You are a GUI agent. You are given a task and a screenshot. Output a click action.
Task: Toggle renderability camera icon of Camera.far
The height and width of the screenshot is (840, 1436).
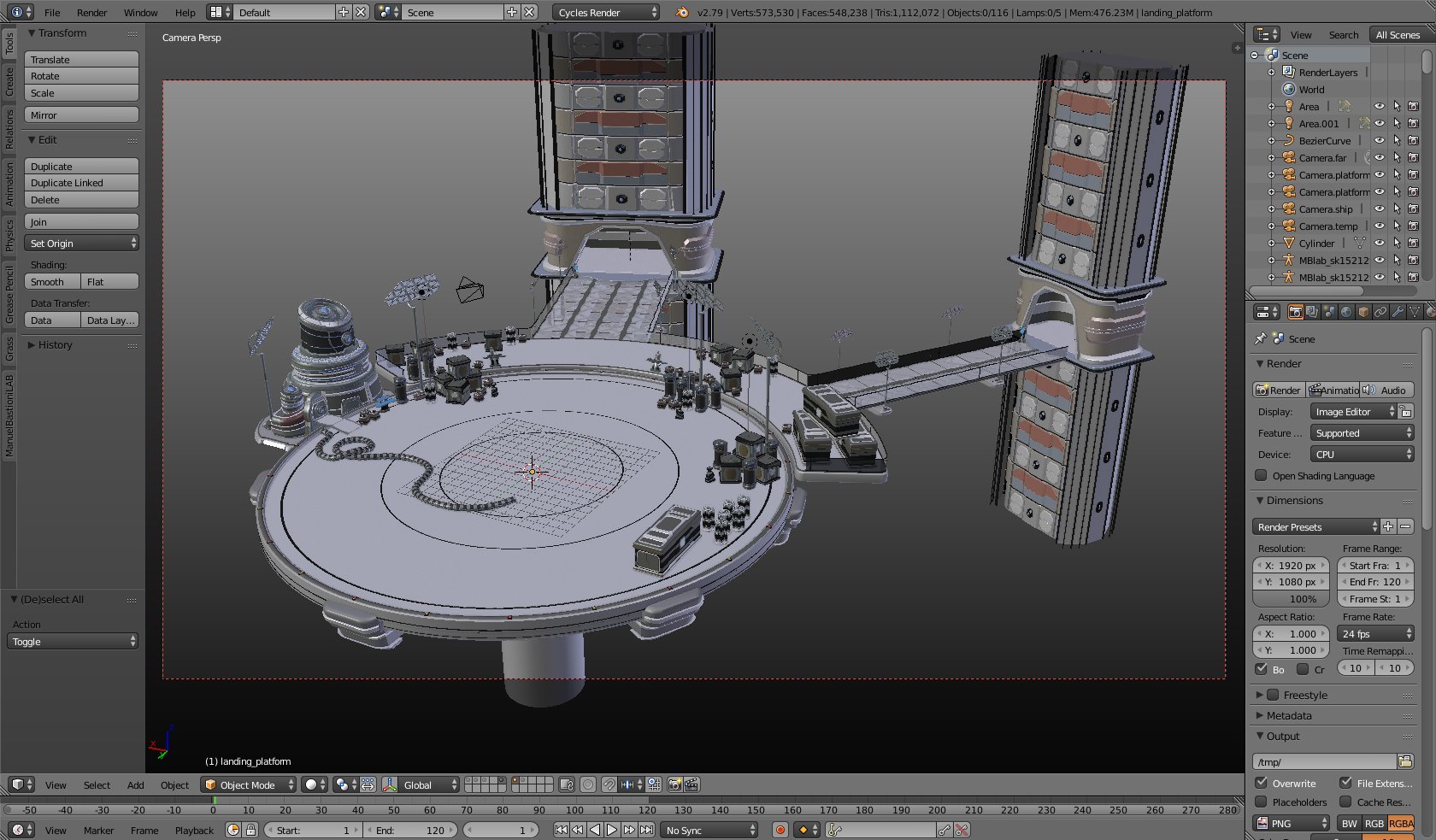1413,157
